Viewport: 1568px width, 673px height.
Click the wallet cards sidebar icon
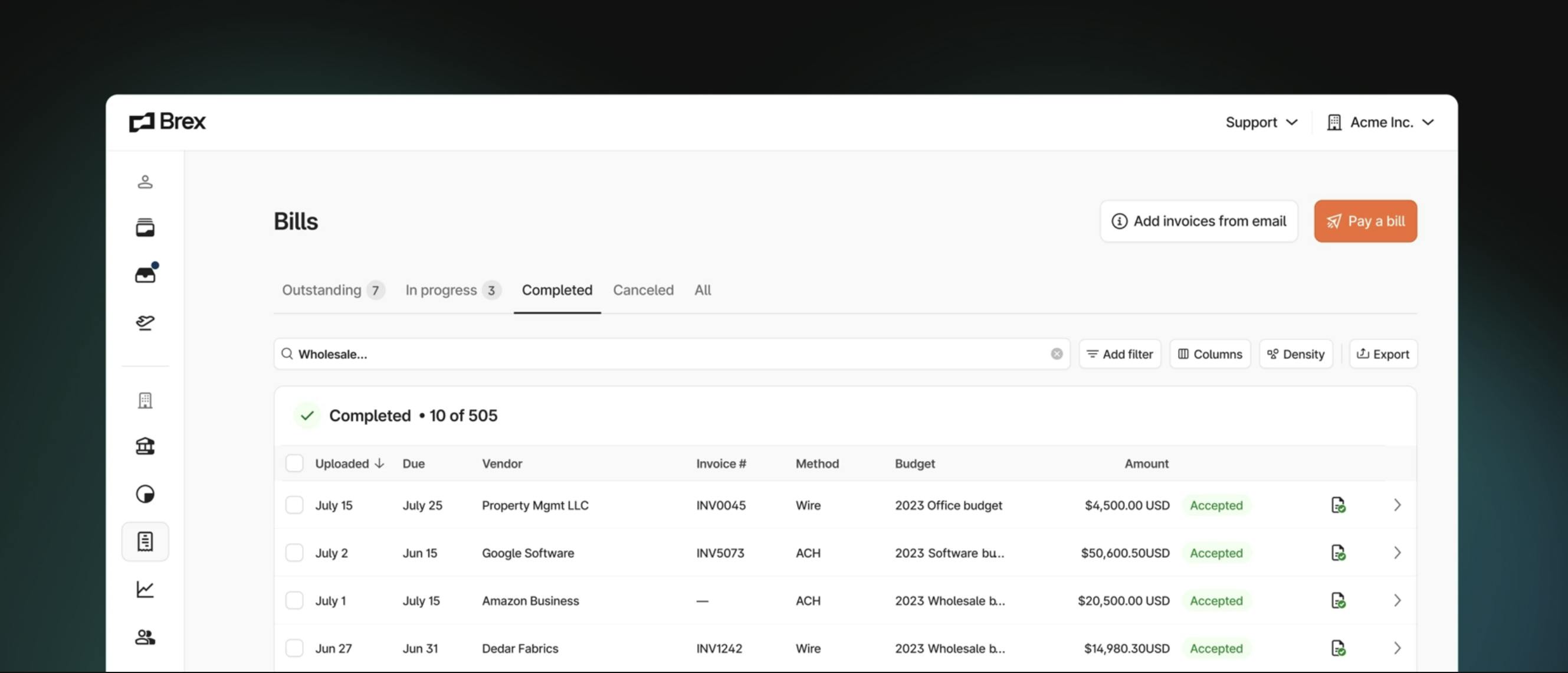tap(145, 228)
